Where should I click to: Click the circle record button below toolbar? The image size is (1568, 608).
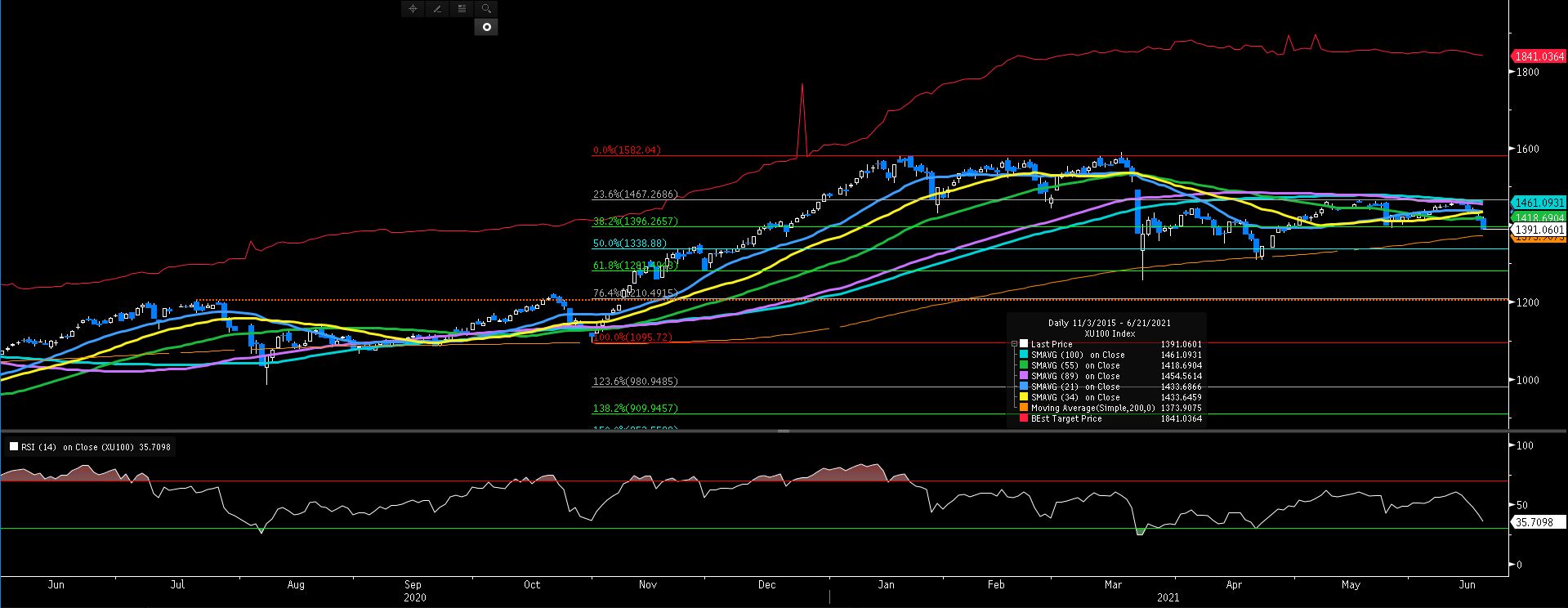point(486,27)
